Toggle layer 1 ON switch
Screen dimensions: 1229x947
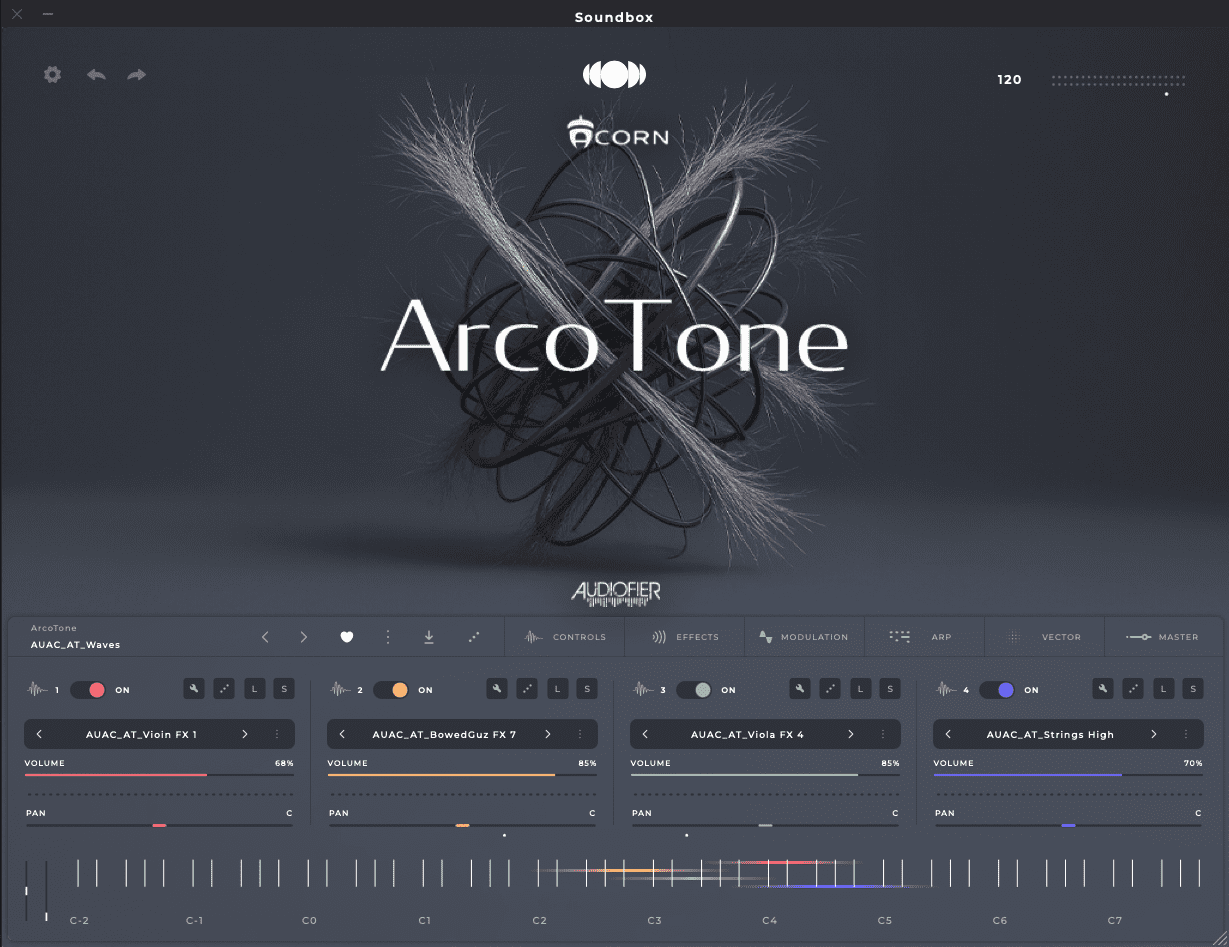(89, 690)
